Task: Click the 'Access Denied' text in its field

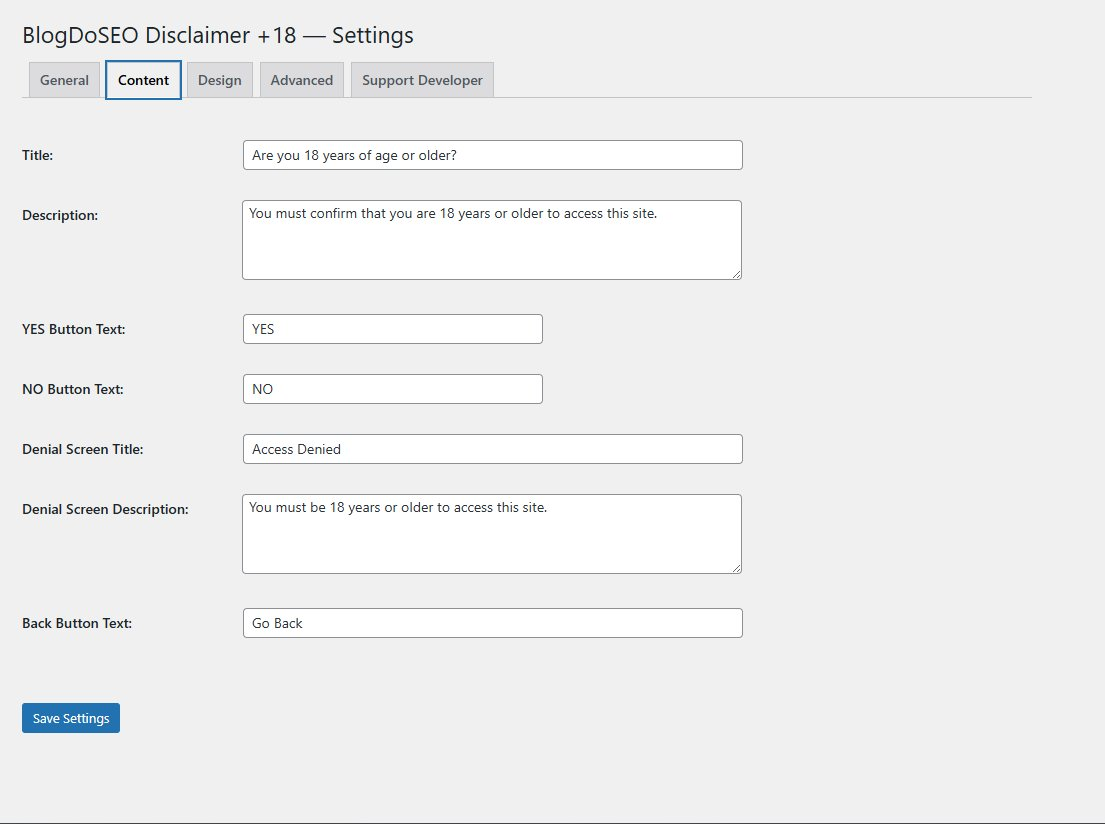Action: [297, 449]
